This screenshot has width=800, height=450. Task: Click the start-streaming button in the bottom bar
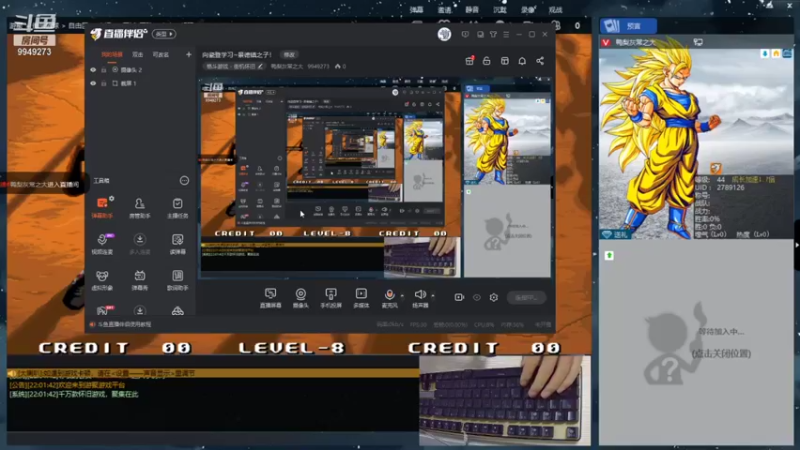tap(526, 297)
